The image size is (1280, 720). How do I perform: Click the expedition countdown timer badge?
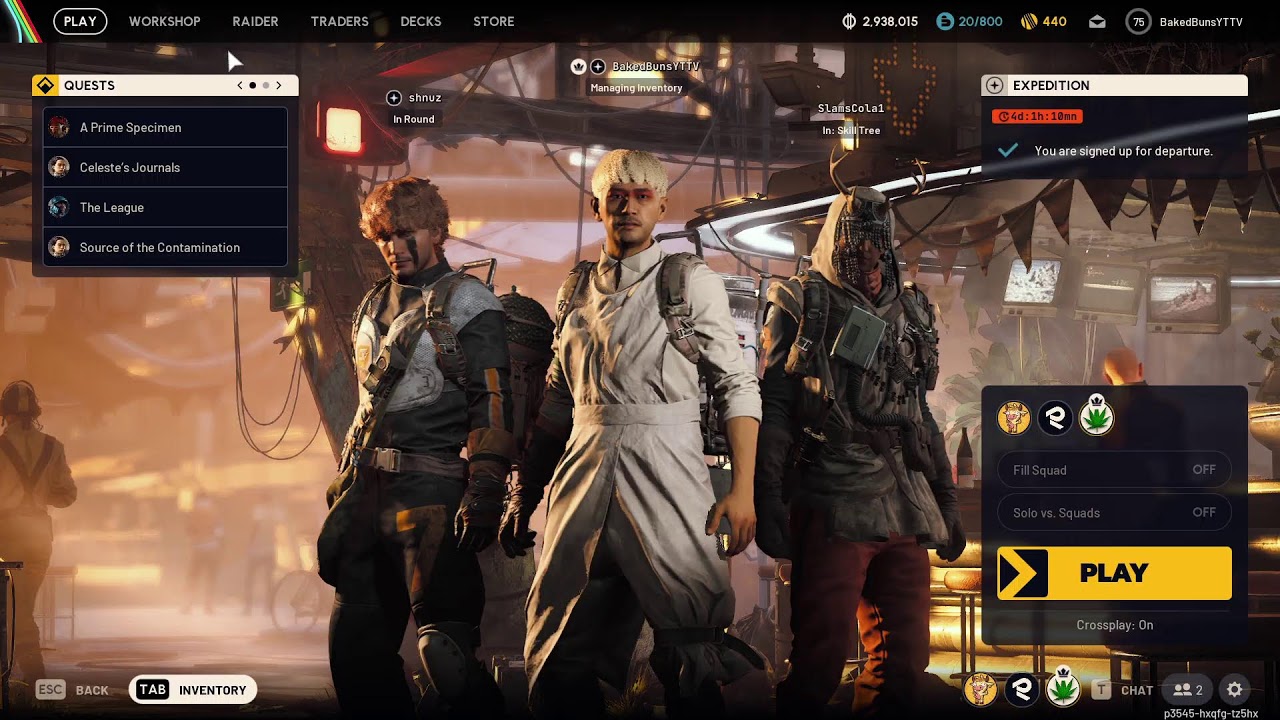tap(1037, 116)
